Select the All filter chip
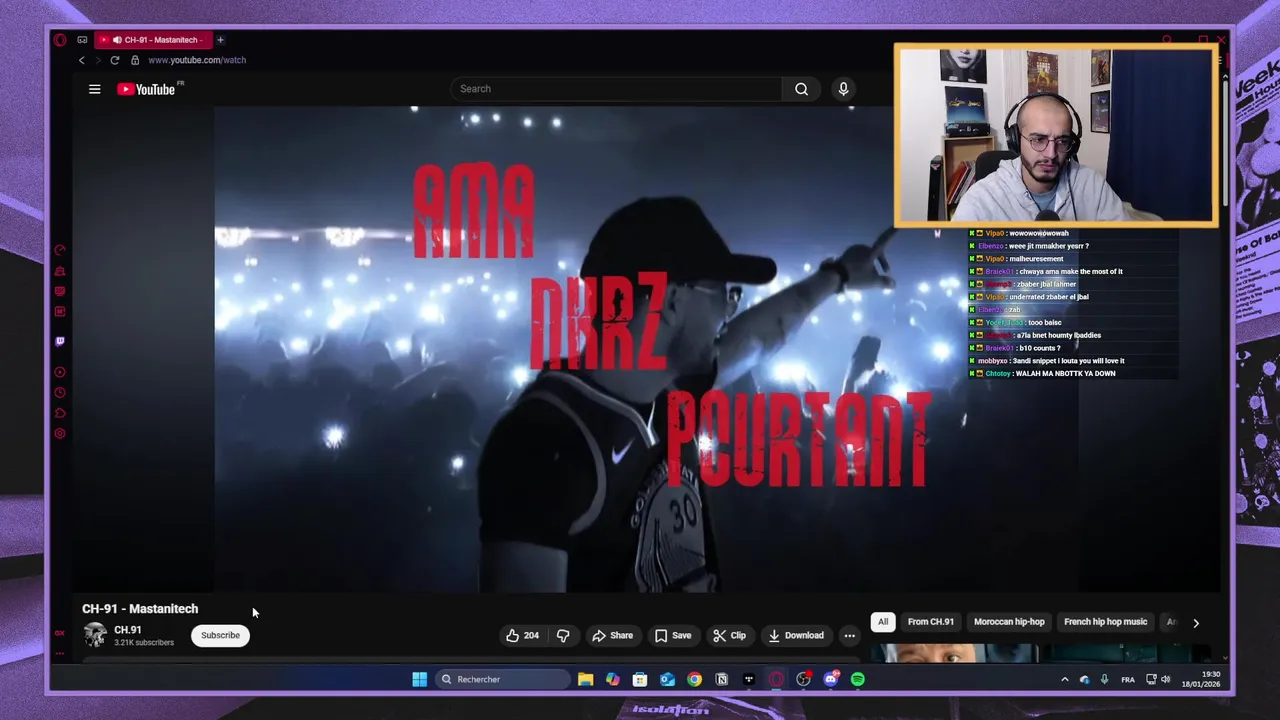Image resolution: width=1280 pixels, height=720 pixels. [883, 622]
